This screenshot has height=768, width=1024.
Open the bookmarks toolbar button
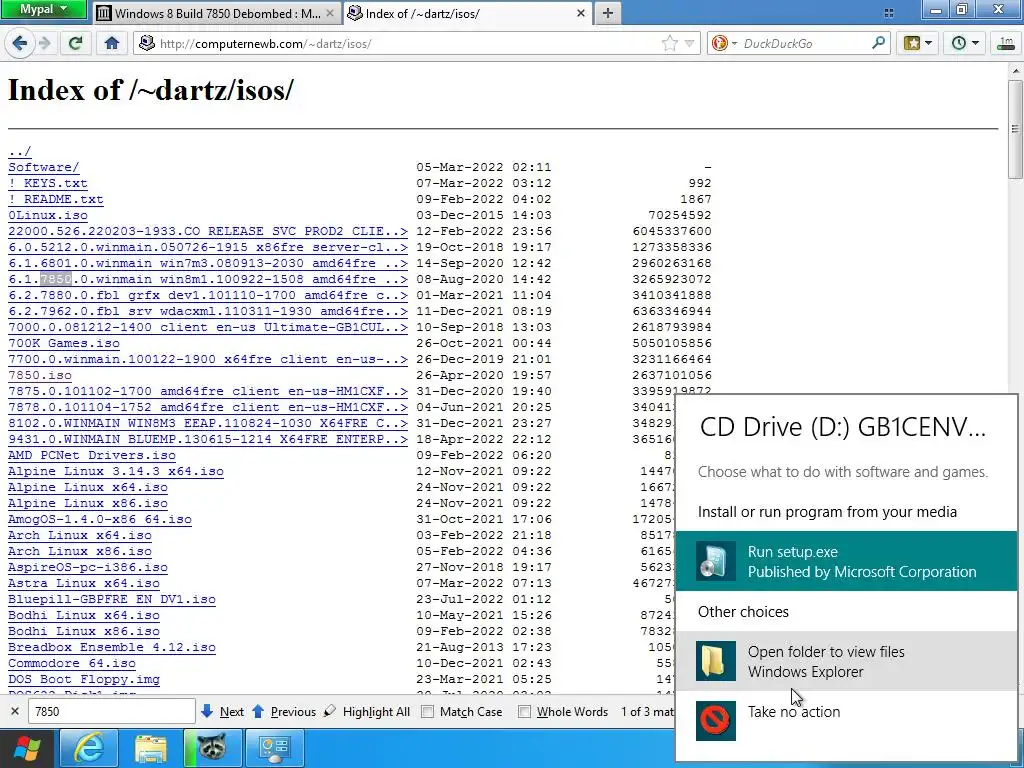918,44
